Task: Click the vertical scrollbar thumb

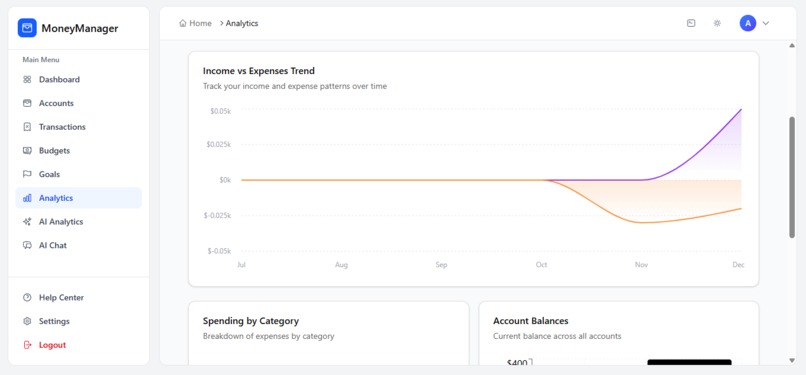Action: (x=792, y=177)
